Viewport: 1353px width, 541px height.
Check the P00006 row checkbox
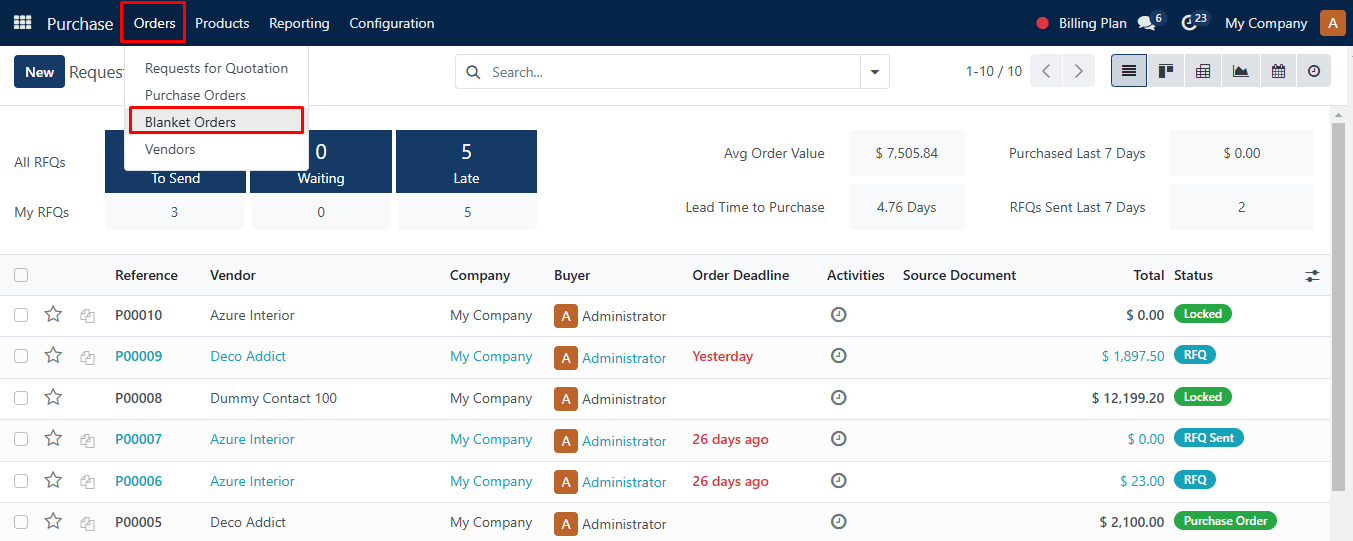point(21,481)
